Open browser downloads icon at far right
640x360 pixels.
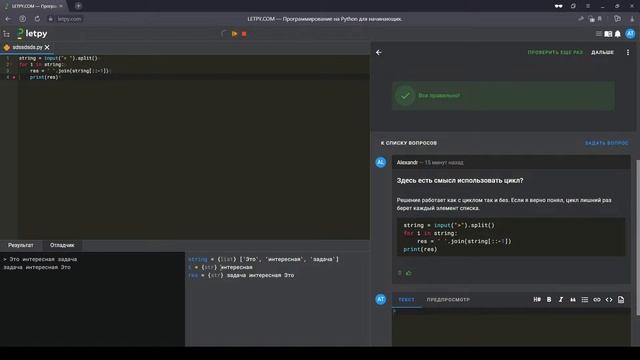pos(632,19)
